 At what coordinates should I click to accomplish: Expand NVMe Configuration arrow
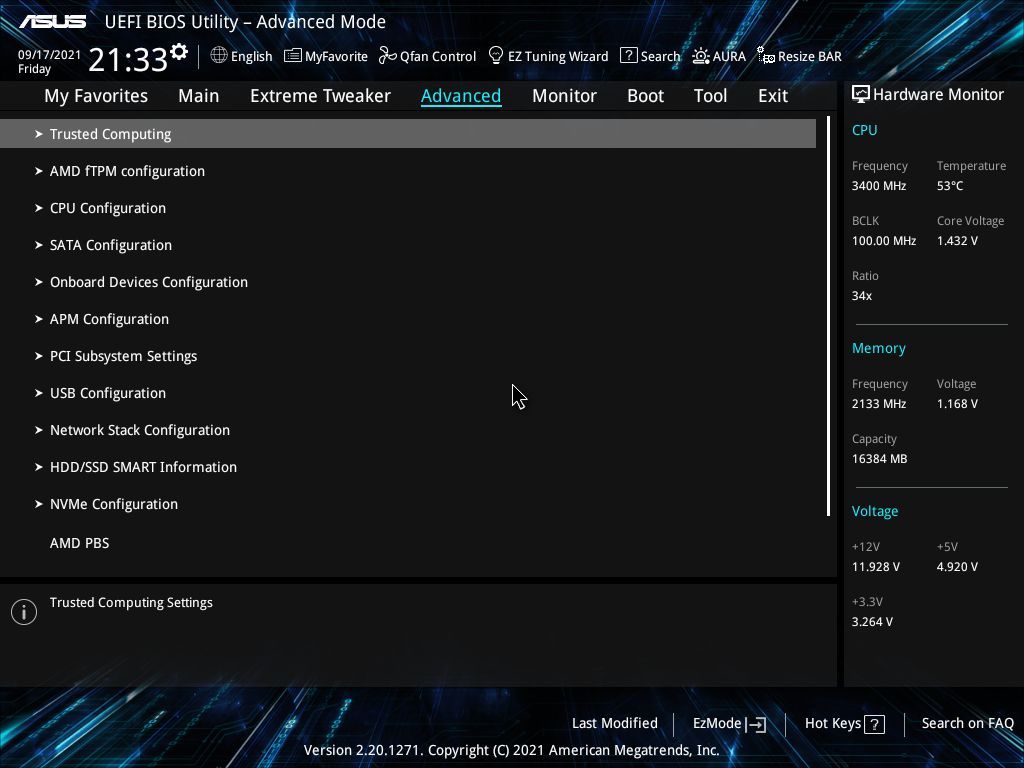pos(39,504)
